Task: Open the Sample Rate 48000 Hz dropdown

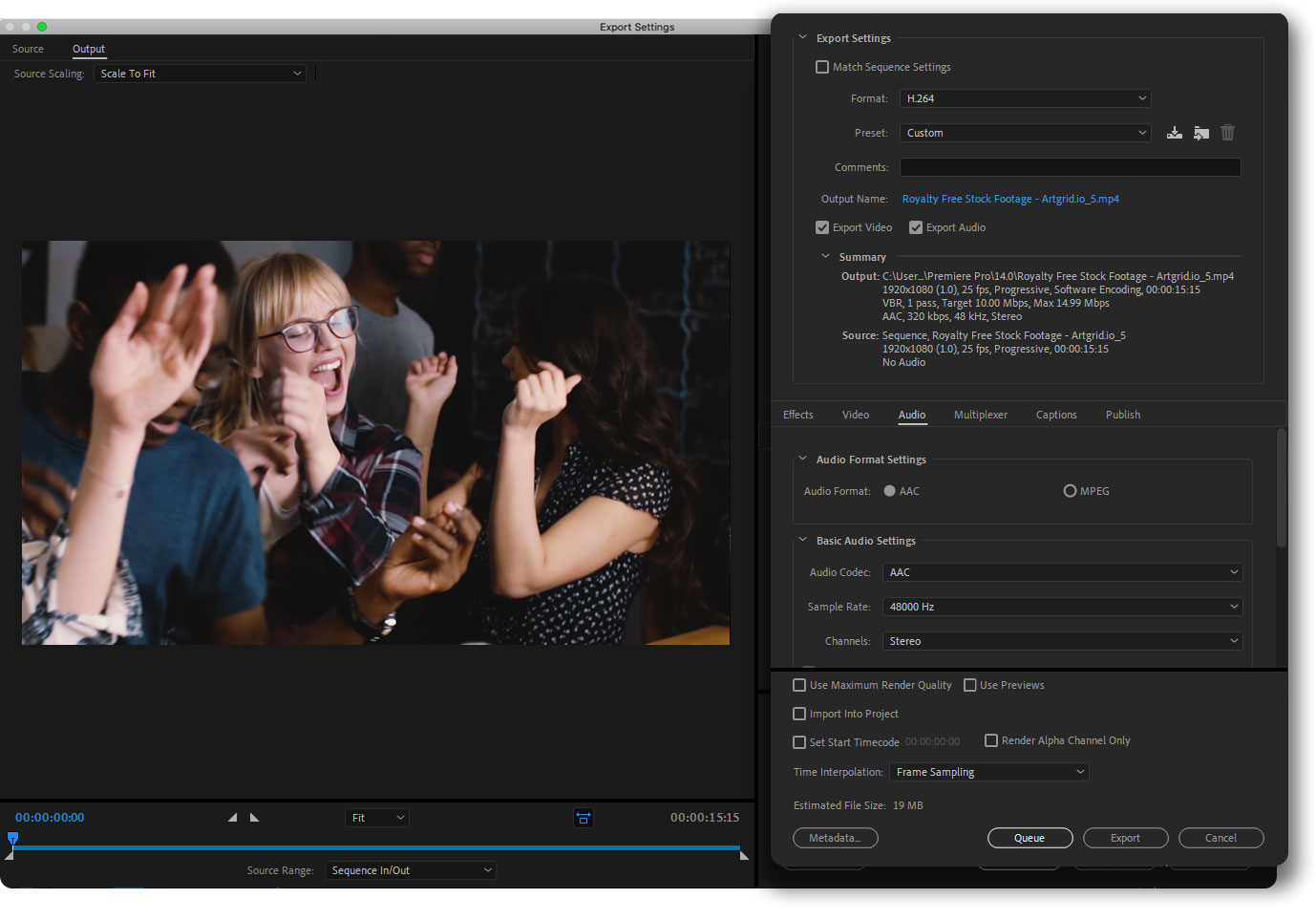Action: 1062,607
